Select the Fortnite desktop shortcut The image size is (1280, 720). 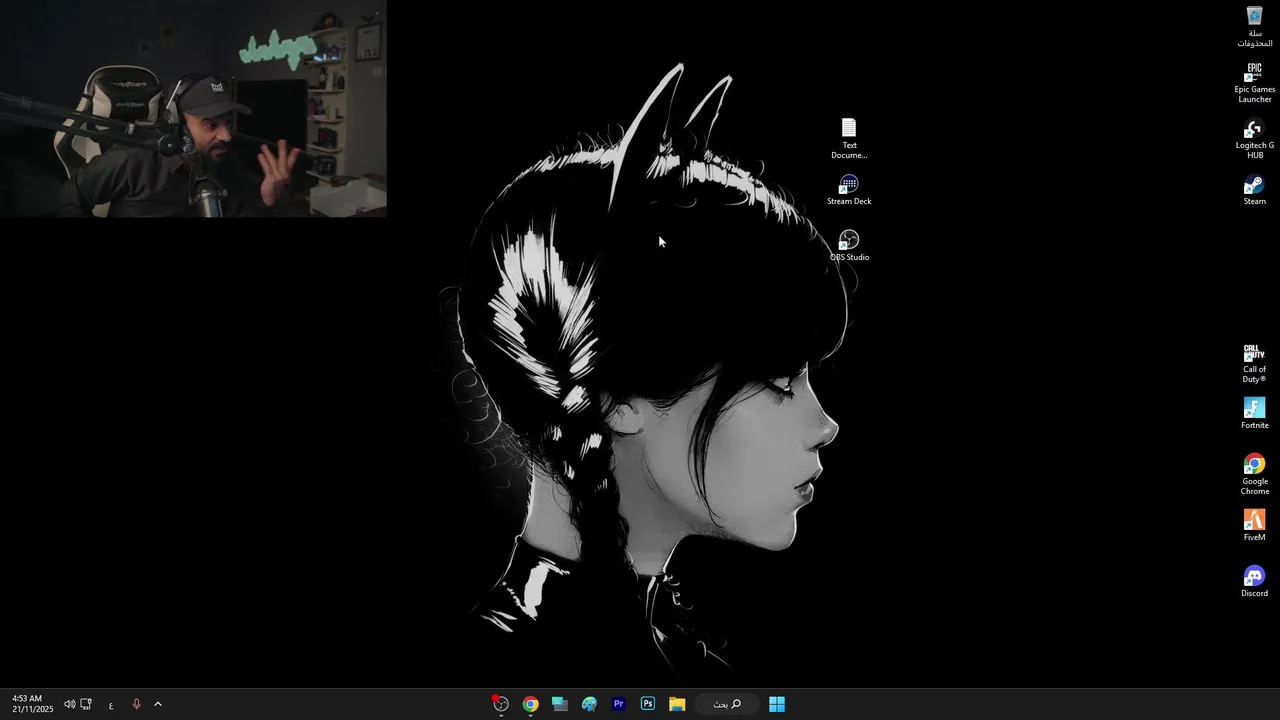[1254, 413]
